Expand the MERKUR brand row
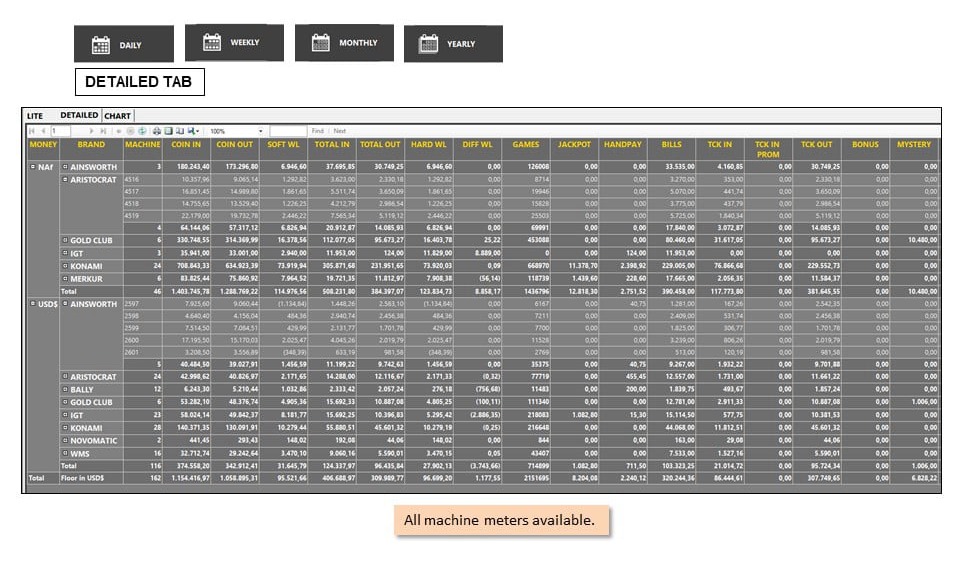The height and width of the screenshot is (562, 960). [x=65, y=279]
